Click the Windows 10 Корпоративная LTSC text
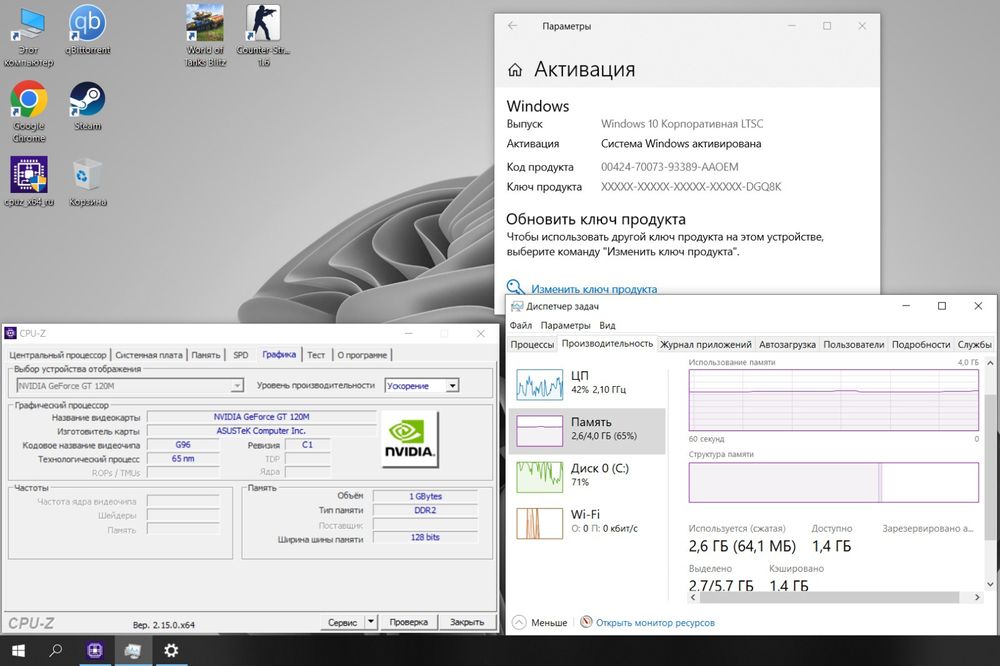Image resolution: width=1000 pixels, height=666 pixels. tap(681, 124)
